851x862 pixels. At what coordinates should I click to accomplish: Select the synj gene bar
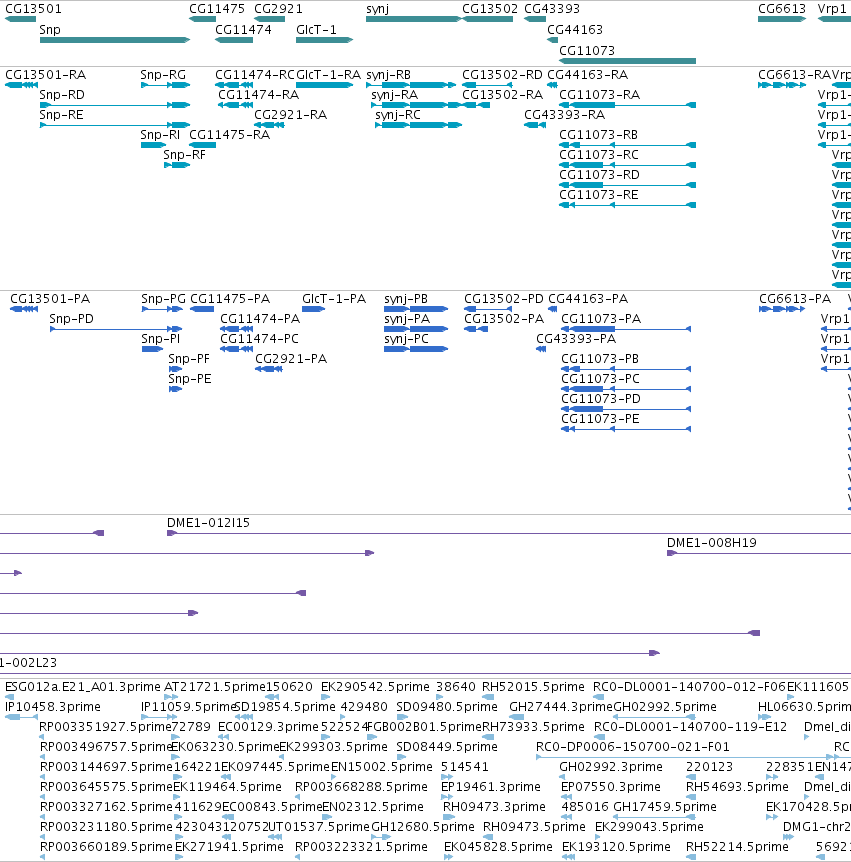point(414,19)
